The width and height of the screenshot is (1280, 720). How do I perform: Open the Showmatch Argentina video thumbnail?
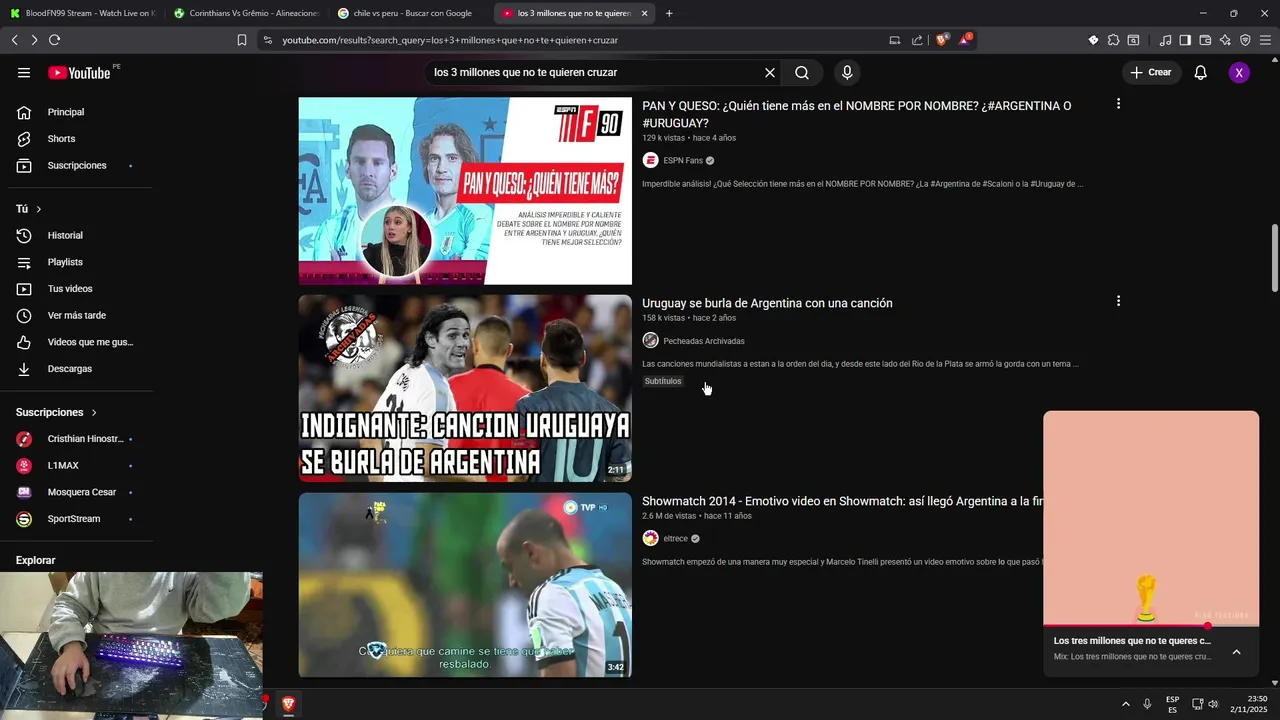pyautogui.click(x=465, y=585)
